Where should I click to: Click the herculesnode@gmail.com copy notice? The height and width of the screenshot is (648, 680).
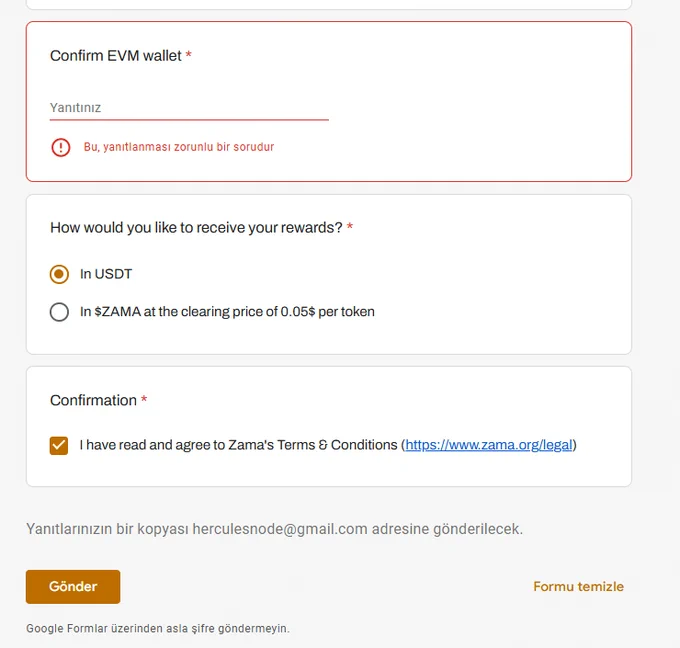click(275, 529)
